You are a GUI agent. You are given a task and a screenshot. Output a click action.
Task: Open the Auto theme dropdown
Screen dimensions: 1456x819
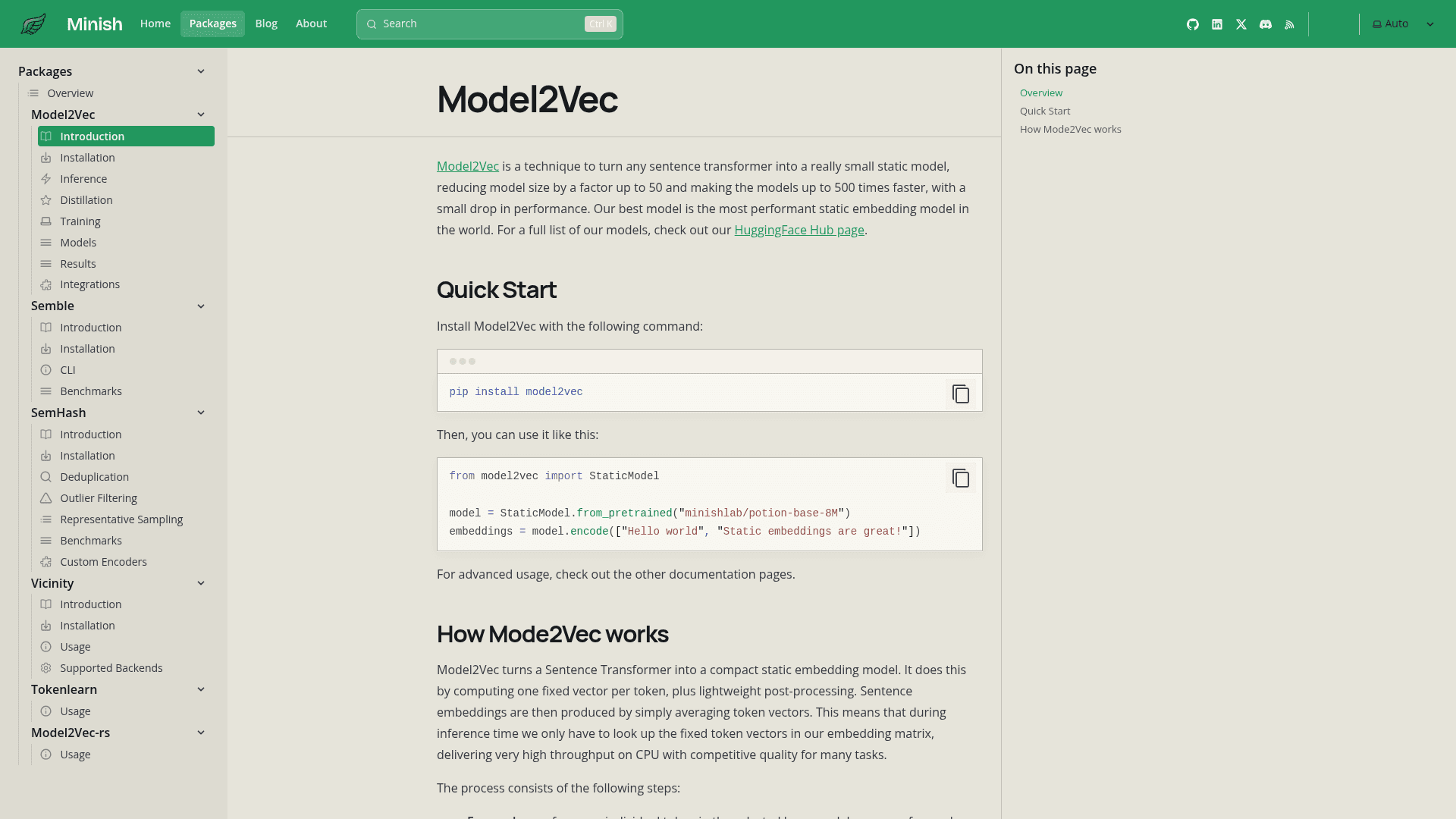click(x=1403, y=24)
